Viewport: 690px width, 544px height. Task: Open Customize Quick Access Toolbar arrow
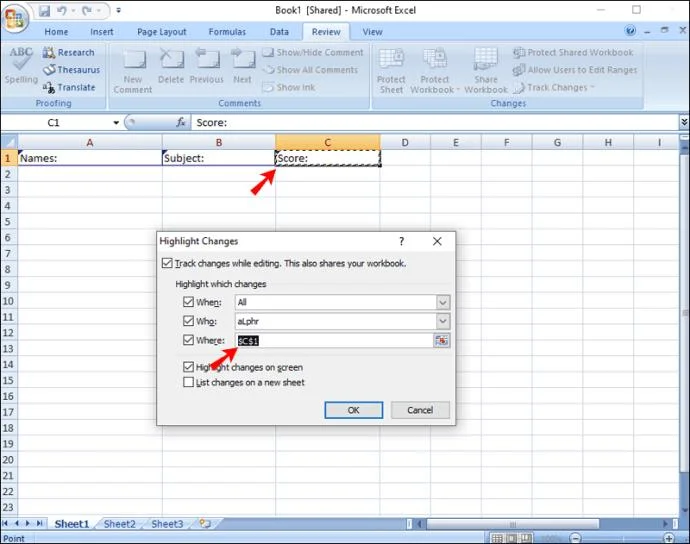[x=118, y=10]
